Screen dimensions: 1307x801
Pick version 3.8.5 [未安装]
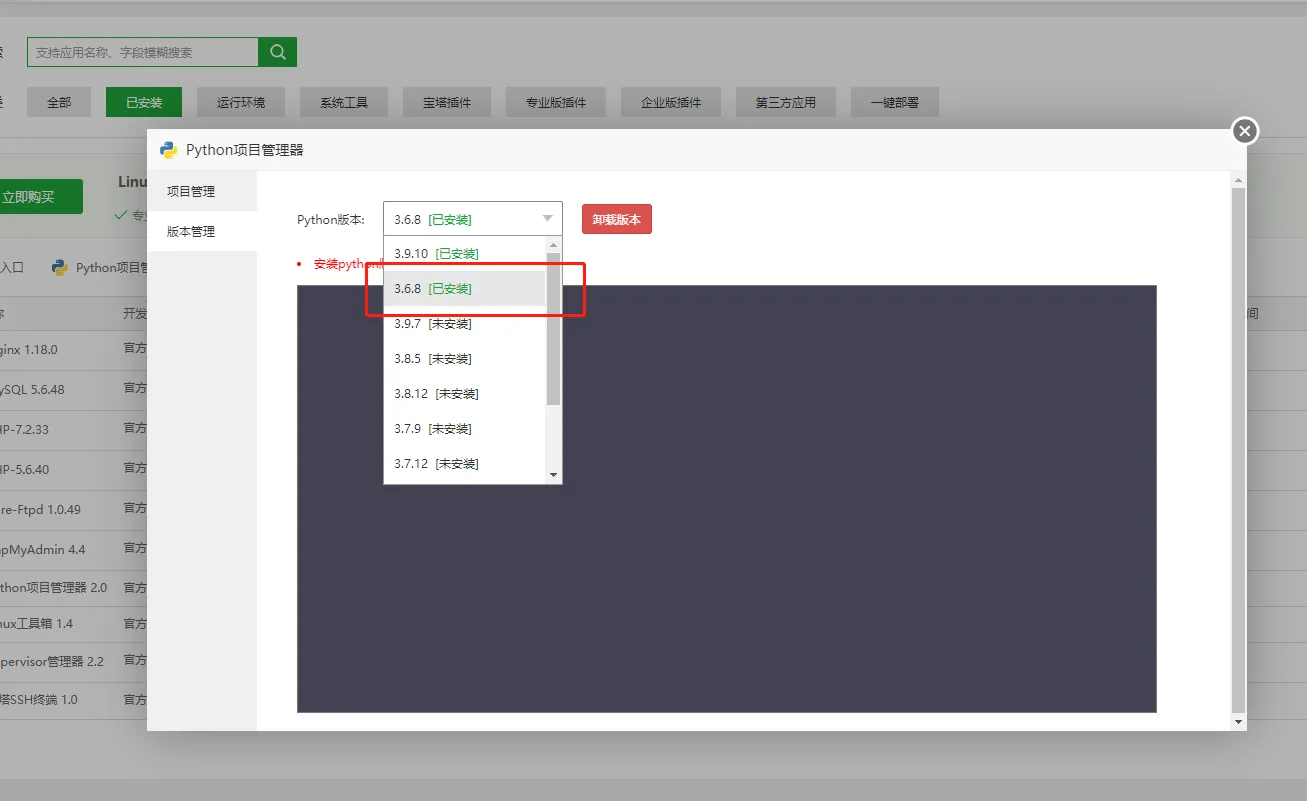[465, 359]
